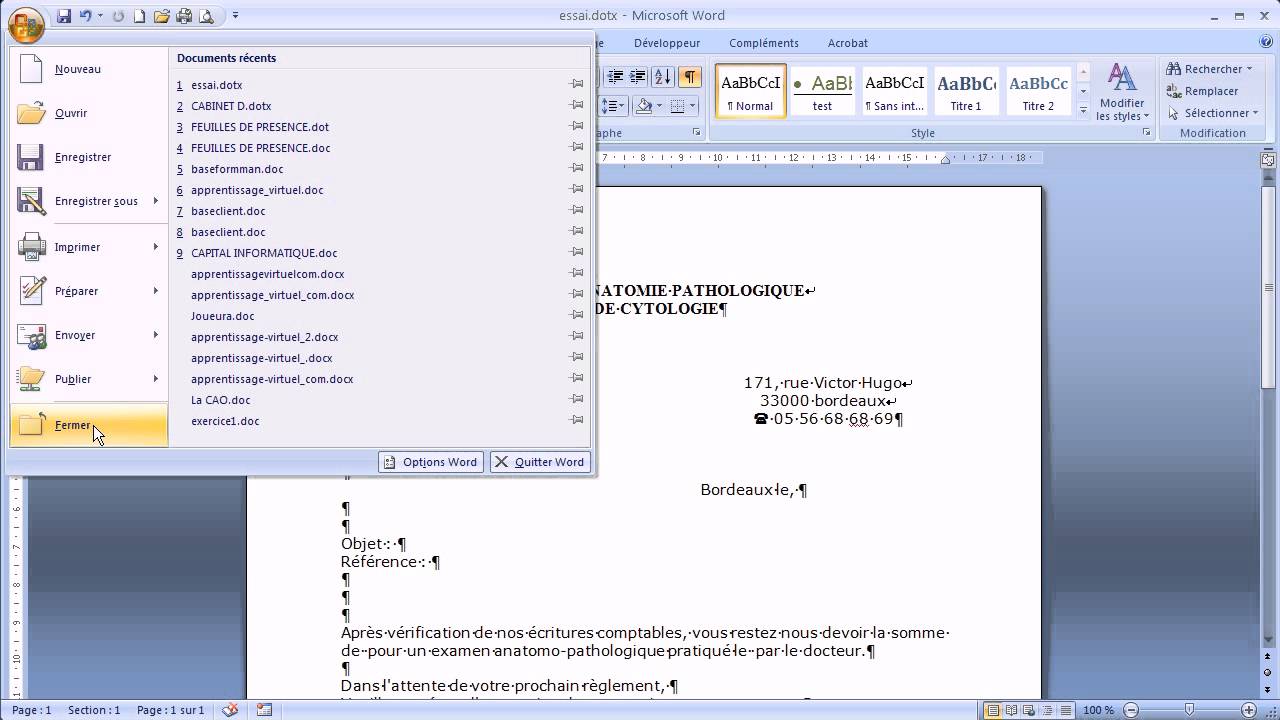Open recent document CABINET D.dotx

point(231,106)
